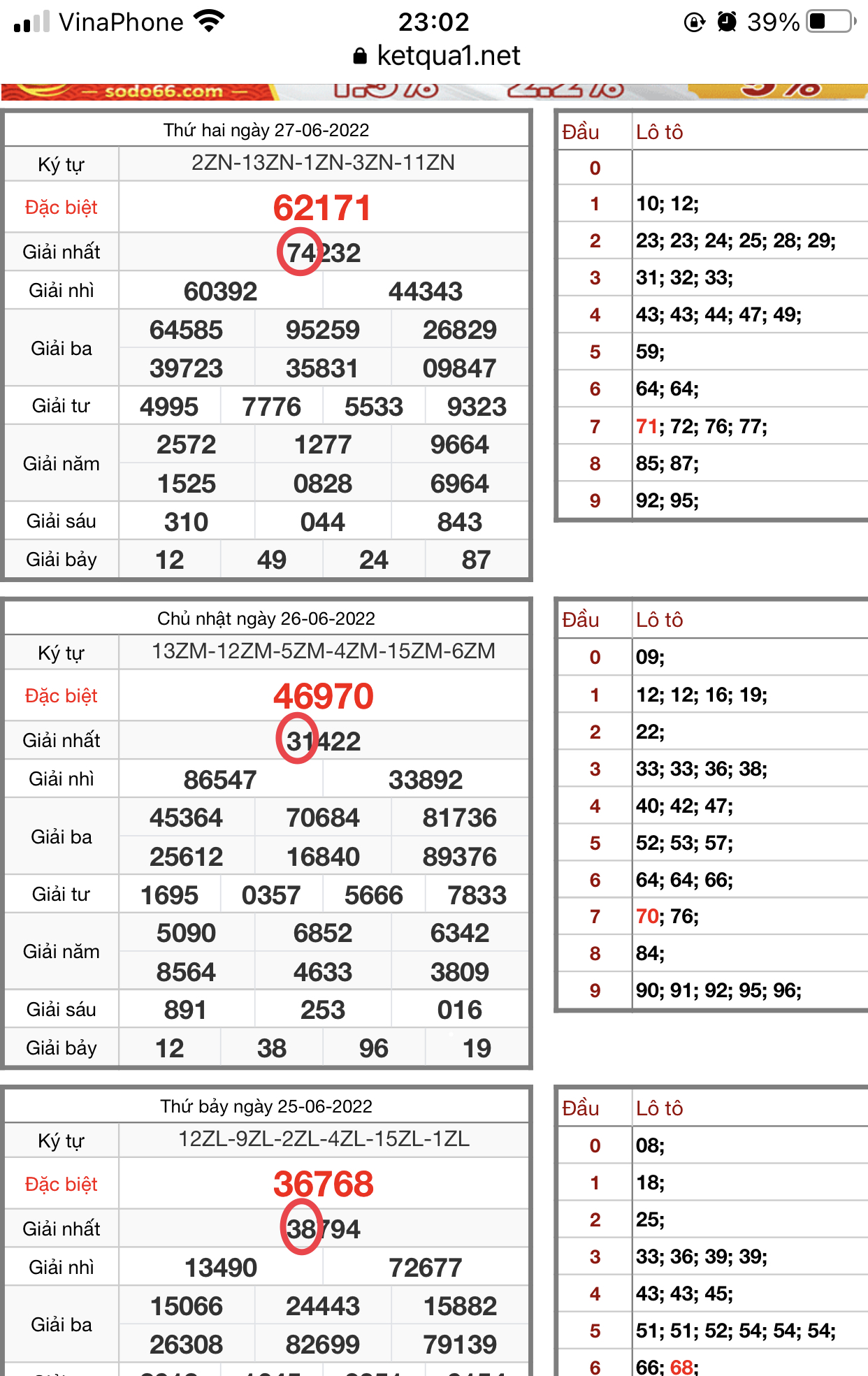Select lô tô row 70; 76;
This screenshot has height=1376, width=868.
pos(667,916)
